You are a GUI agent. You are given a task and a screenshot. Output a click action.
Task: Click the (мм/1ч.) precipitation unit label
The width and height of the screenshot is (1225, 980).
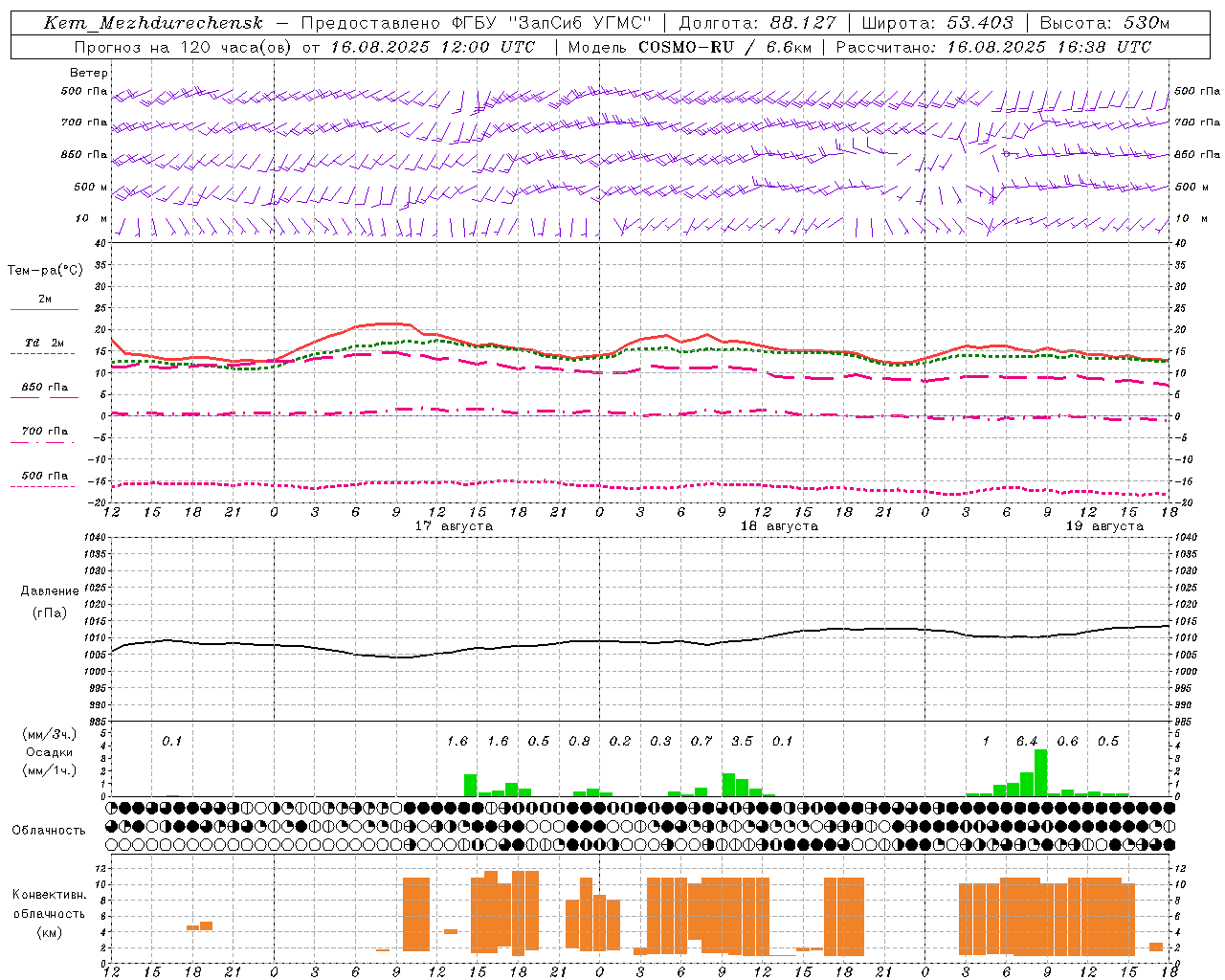pos(50,770)
